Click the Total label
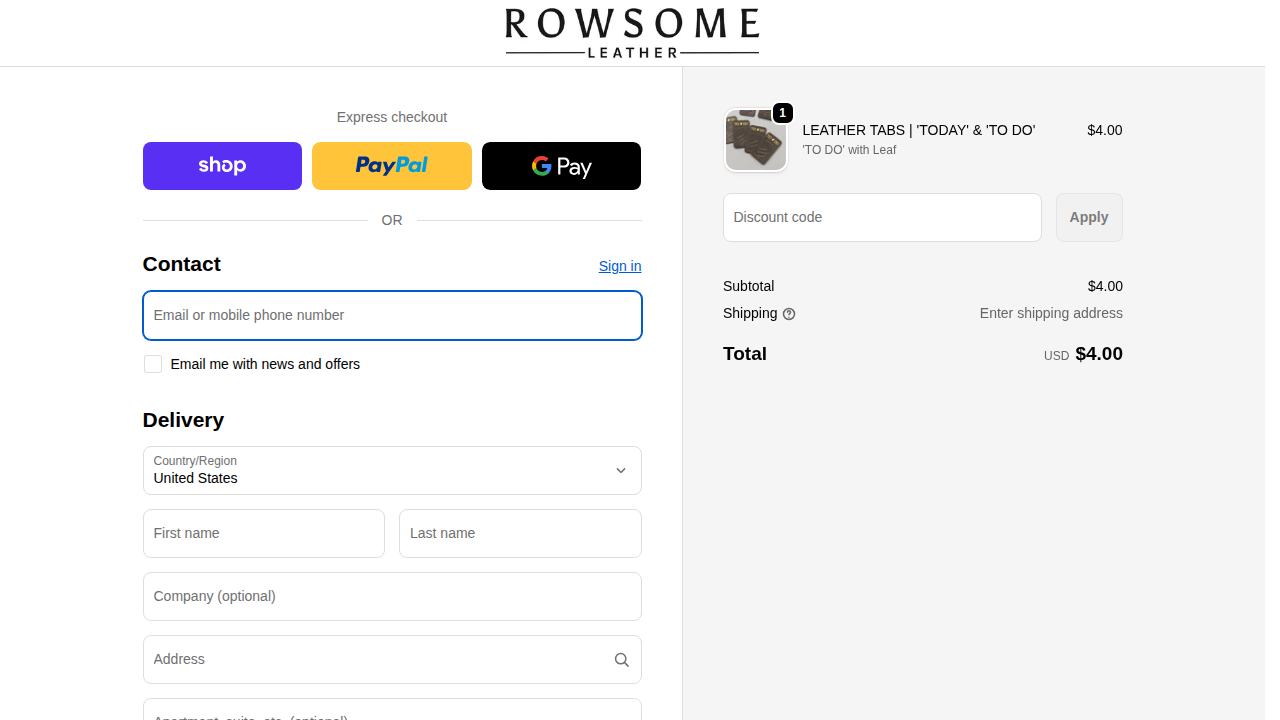 point(745,354)
